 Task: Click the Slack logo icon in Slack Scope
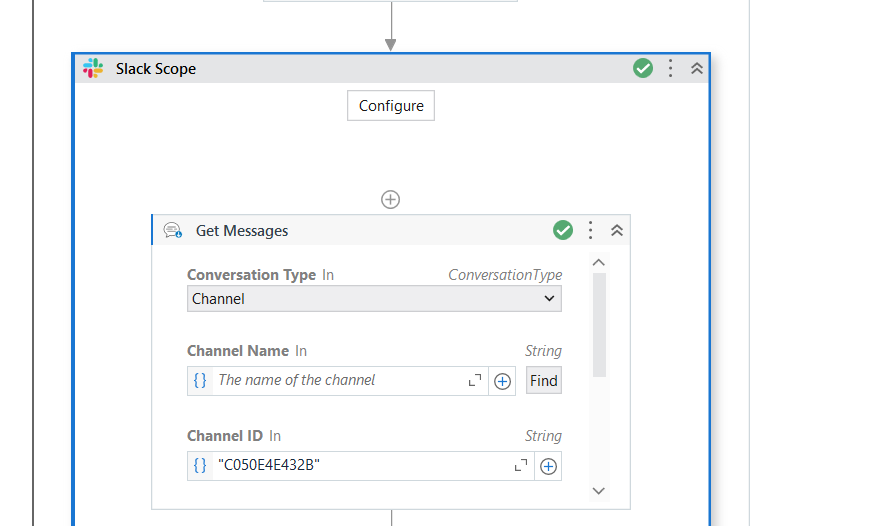[x=93, y=68]
